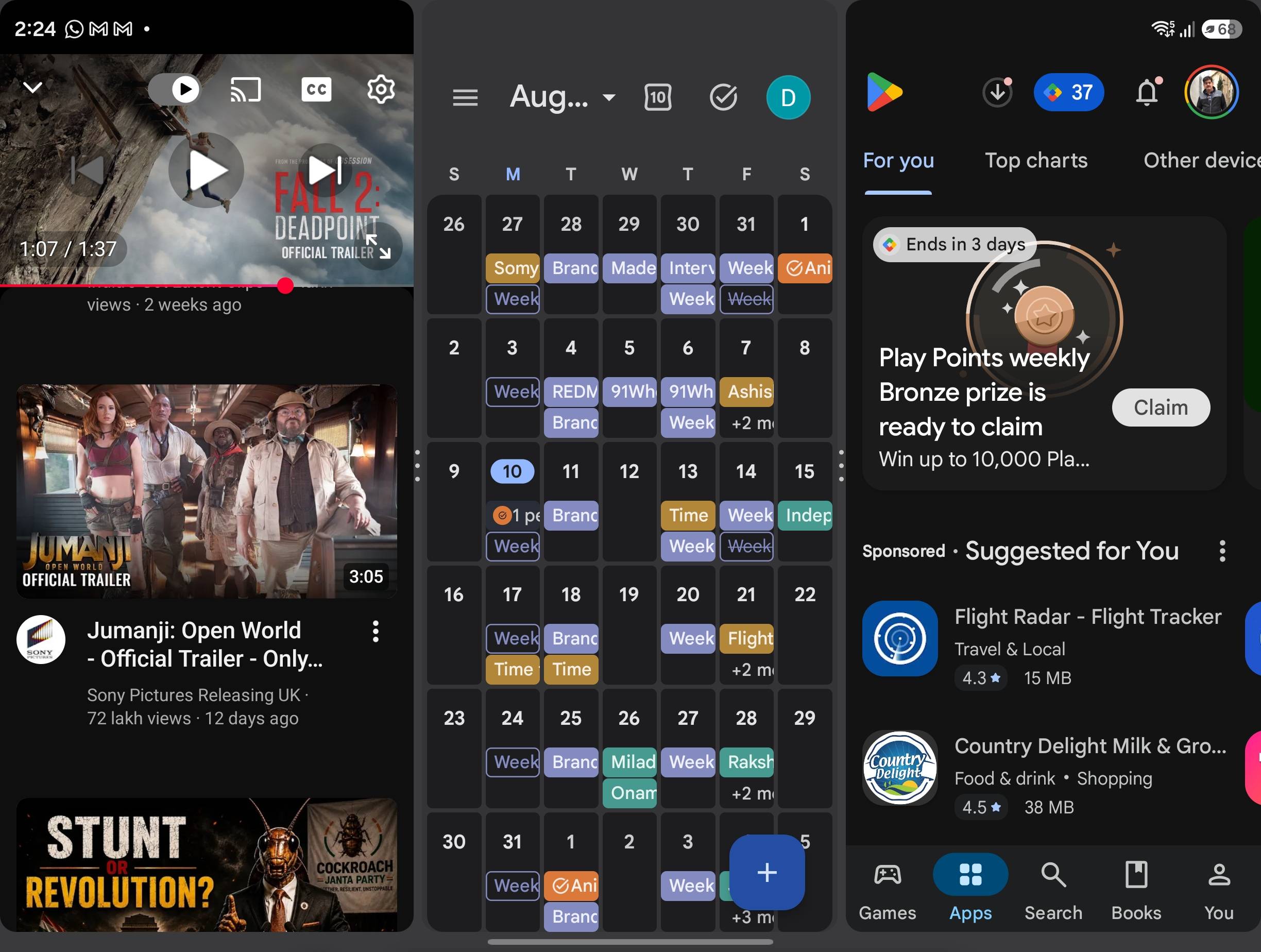Expand the Aug month dropdown in Calendar
This screenshot has height=952, width=1261.
pos(563,97)
